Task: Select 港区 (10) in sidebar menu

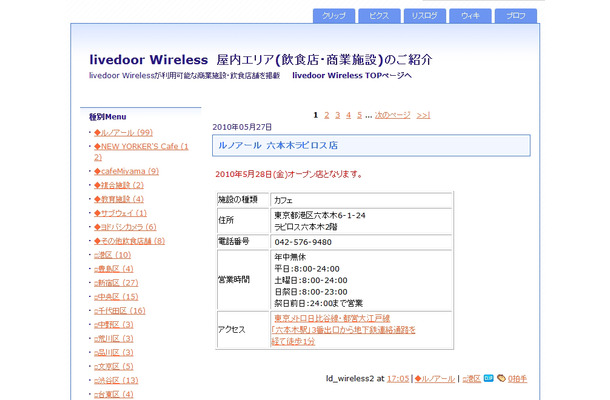Action: pyautogui.click(x=112, y=255)
